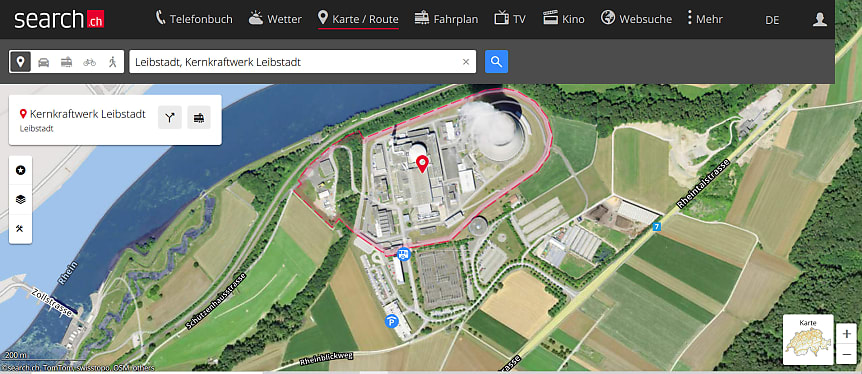Click the red location pin on the map

[x=422, y=164]
